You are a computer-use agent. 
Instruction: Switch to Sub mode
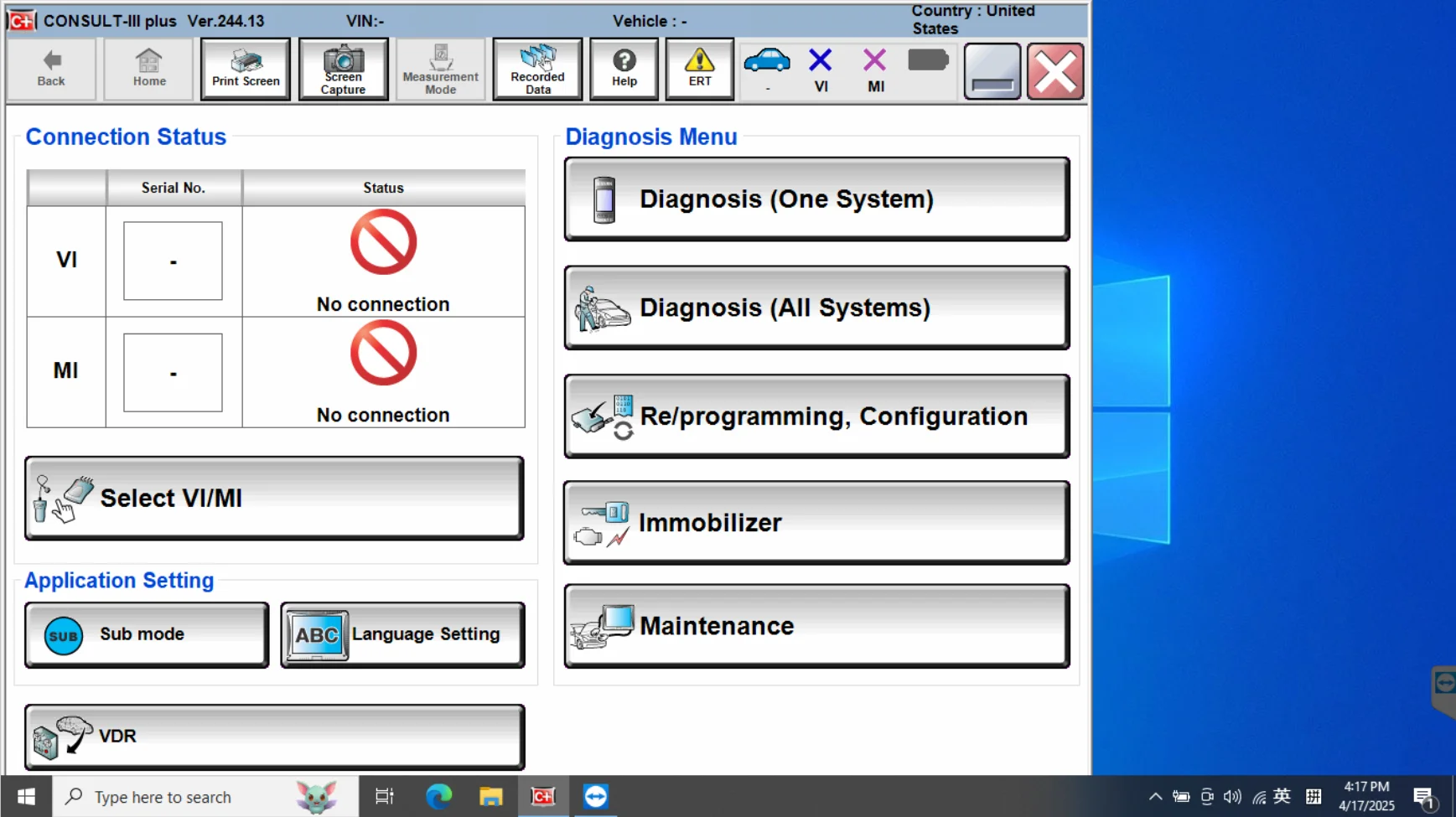147,634
